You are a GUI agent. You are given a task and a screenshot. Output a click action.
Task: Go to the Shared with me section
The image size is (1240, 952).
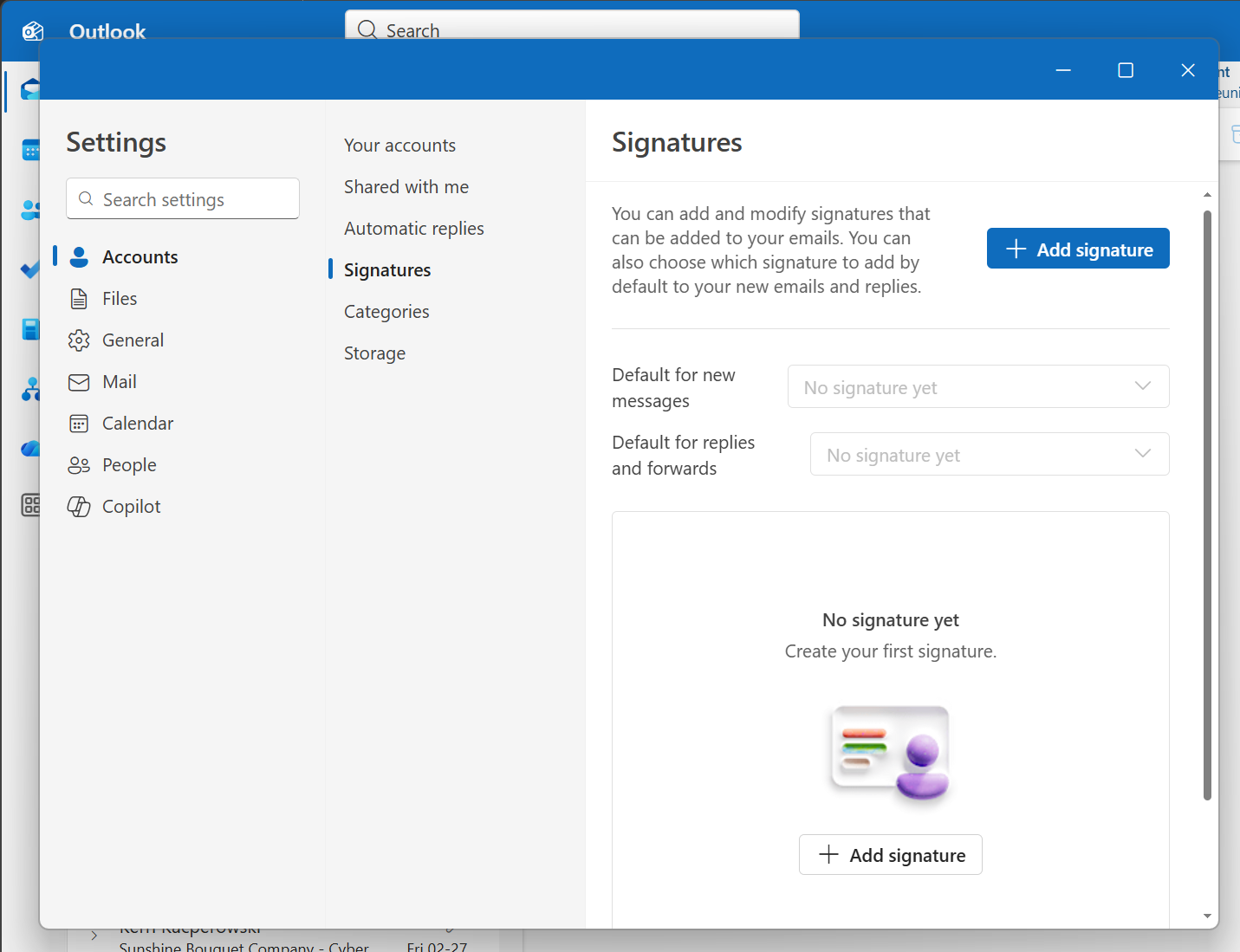(x=406, y=187)
